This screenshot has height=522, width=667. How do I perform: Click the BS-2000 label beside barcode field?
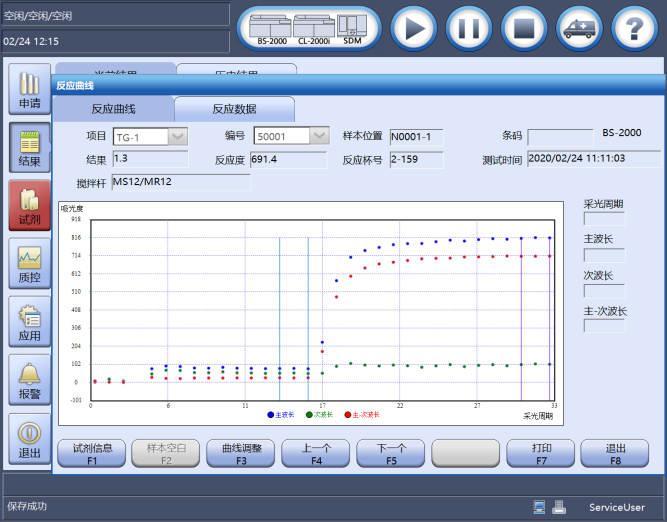621,133
